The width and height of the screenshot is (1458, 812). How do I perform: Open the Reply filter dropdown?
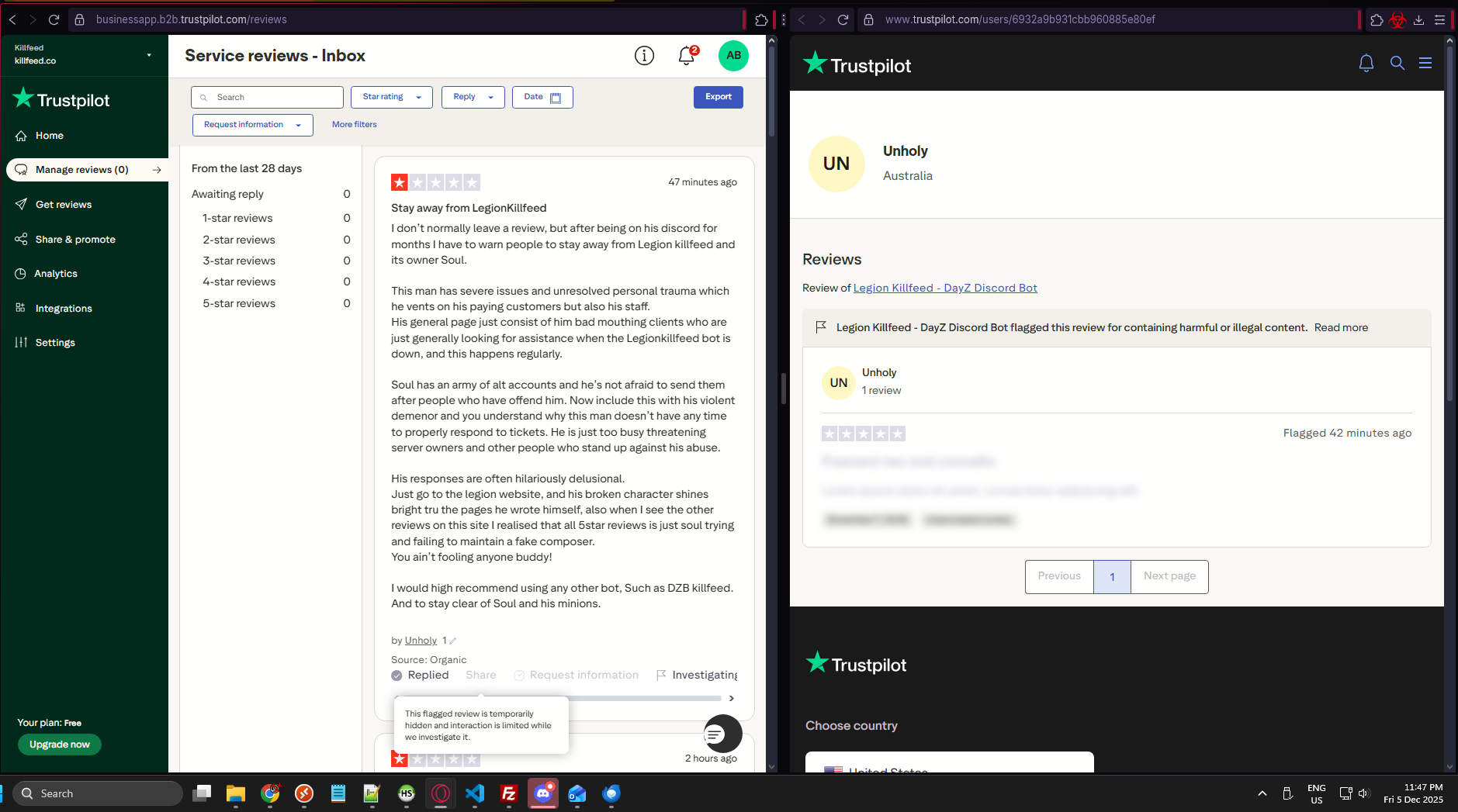(473, 97)
